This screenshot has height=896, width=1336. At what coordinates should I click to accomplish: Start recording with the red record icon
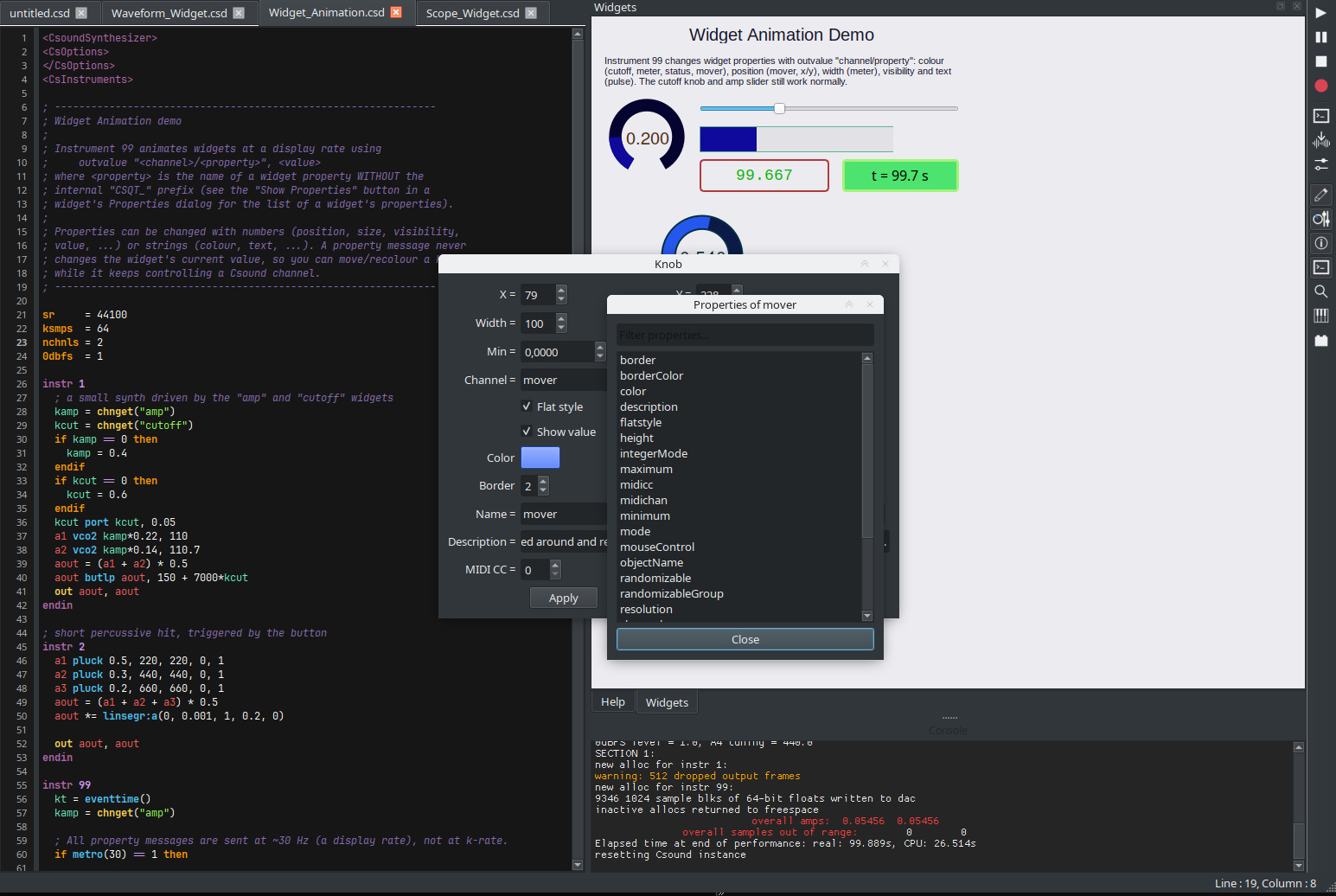pyautogui.click(x=1320, y=86)
